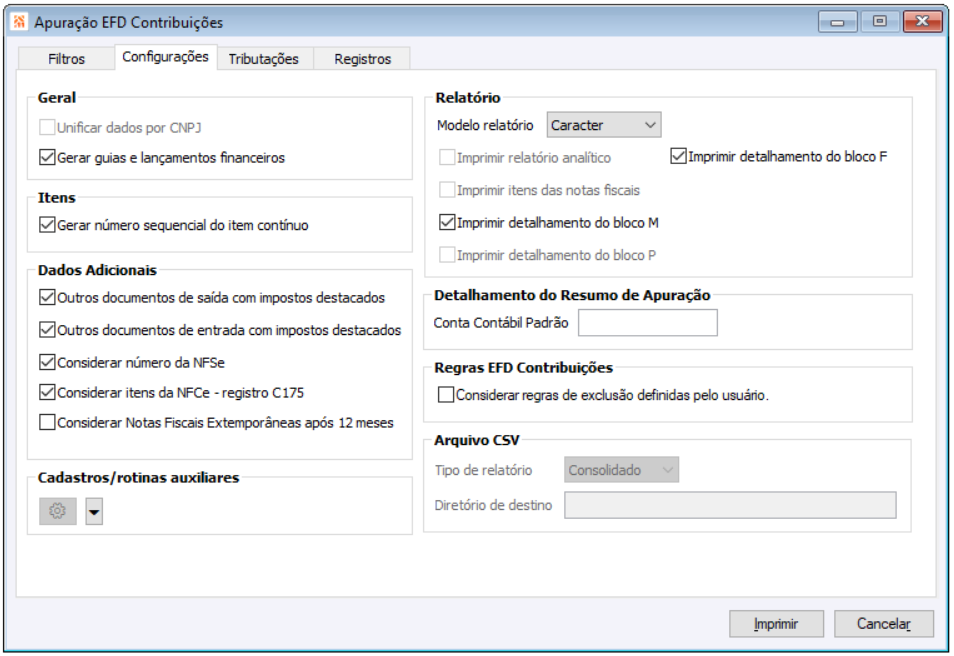Toggle Gerar número sequencial do item contínuo
954x656 pixels.
click(x=47, y=225)
